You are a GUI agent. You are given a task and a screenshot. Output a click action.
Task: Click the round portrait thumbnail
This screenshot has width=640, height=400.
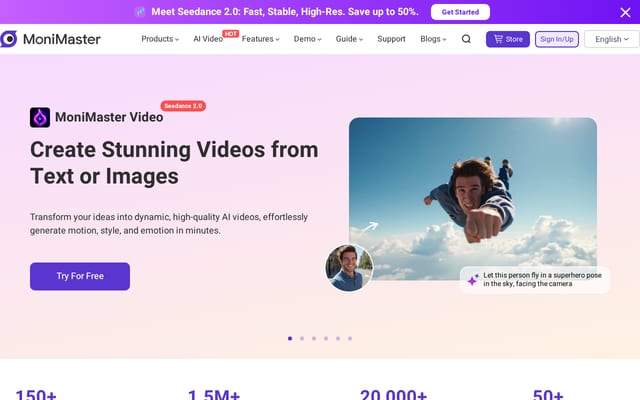349,268
